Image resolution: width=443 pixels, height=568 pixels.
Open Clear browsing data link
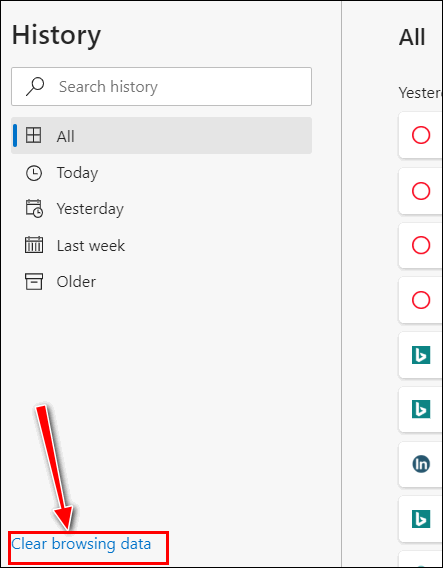point(81,544)
